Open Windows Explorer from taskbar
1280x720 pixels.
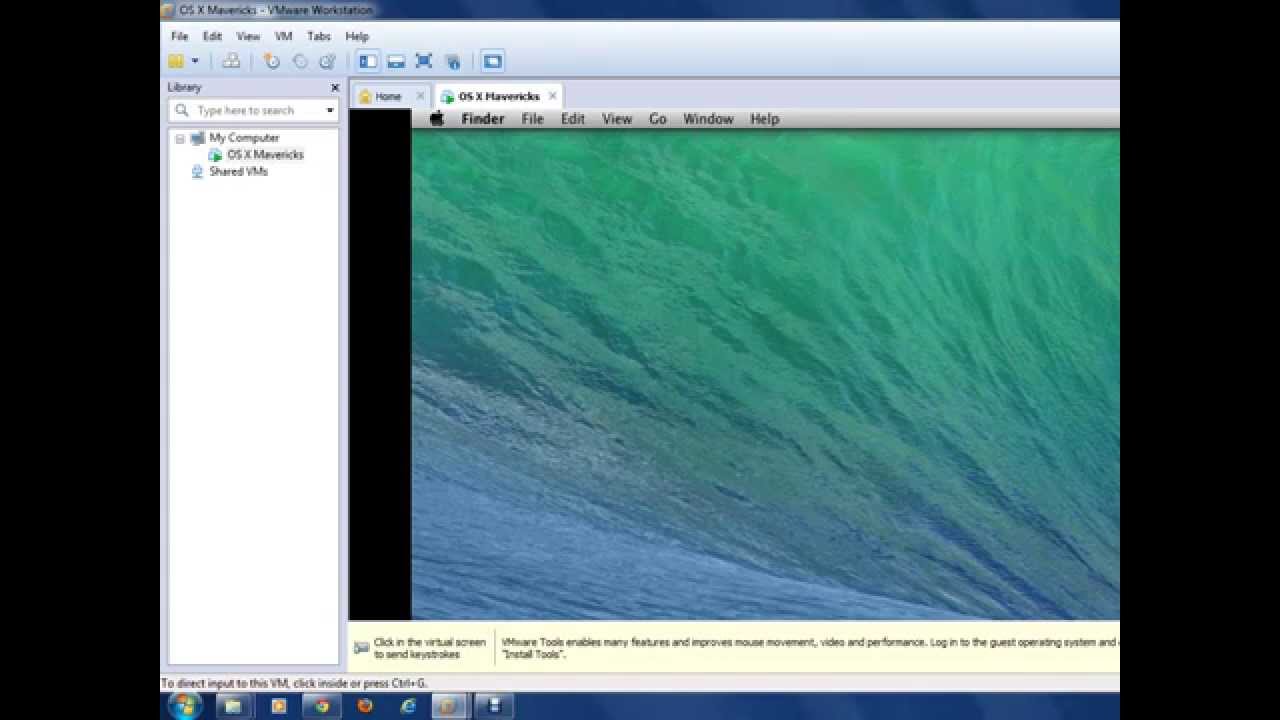click(233, 706)
